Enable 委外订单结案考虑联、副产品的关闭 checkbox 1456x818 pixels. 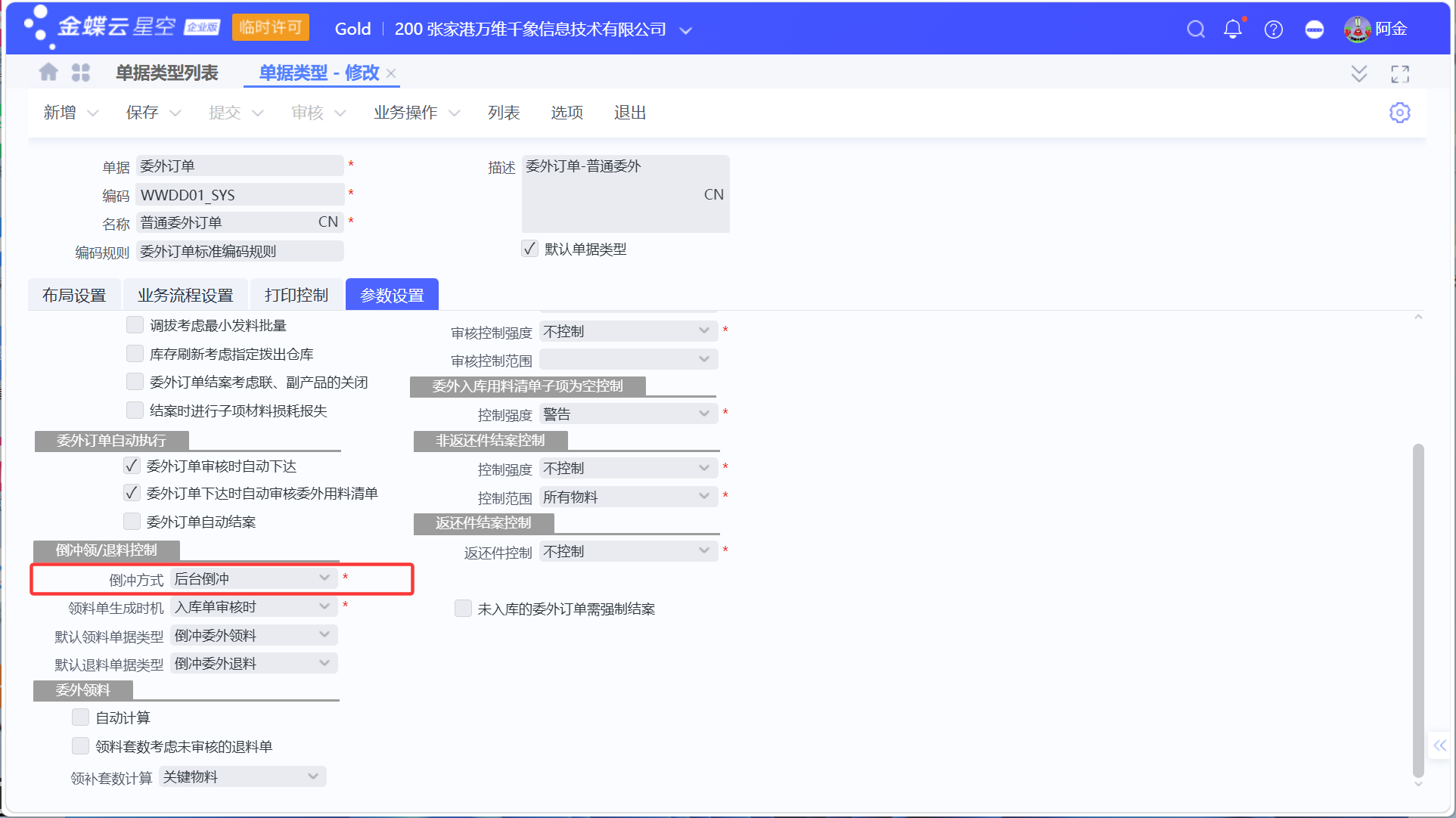[x=135, y=382]
